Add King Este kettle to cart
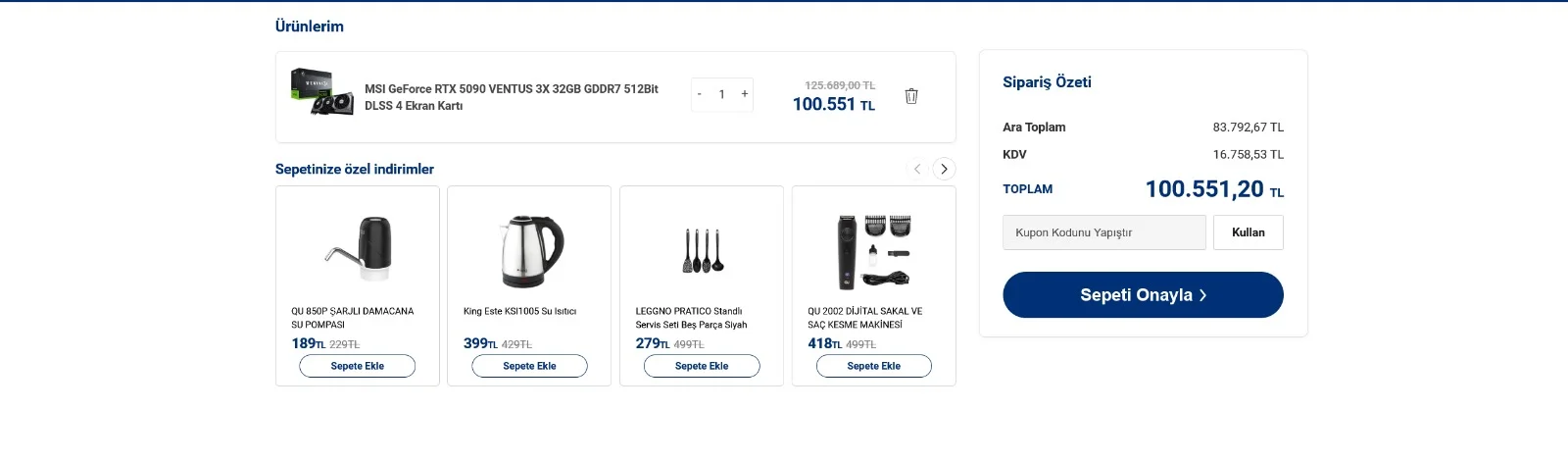Image resolution: width=1568 pixels, height=462 pixels. click(x=529, y=366)
